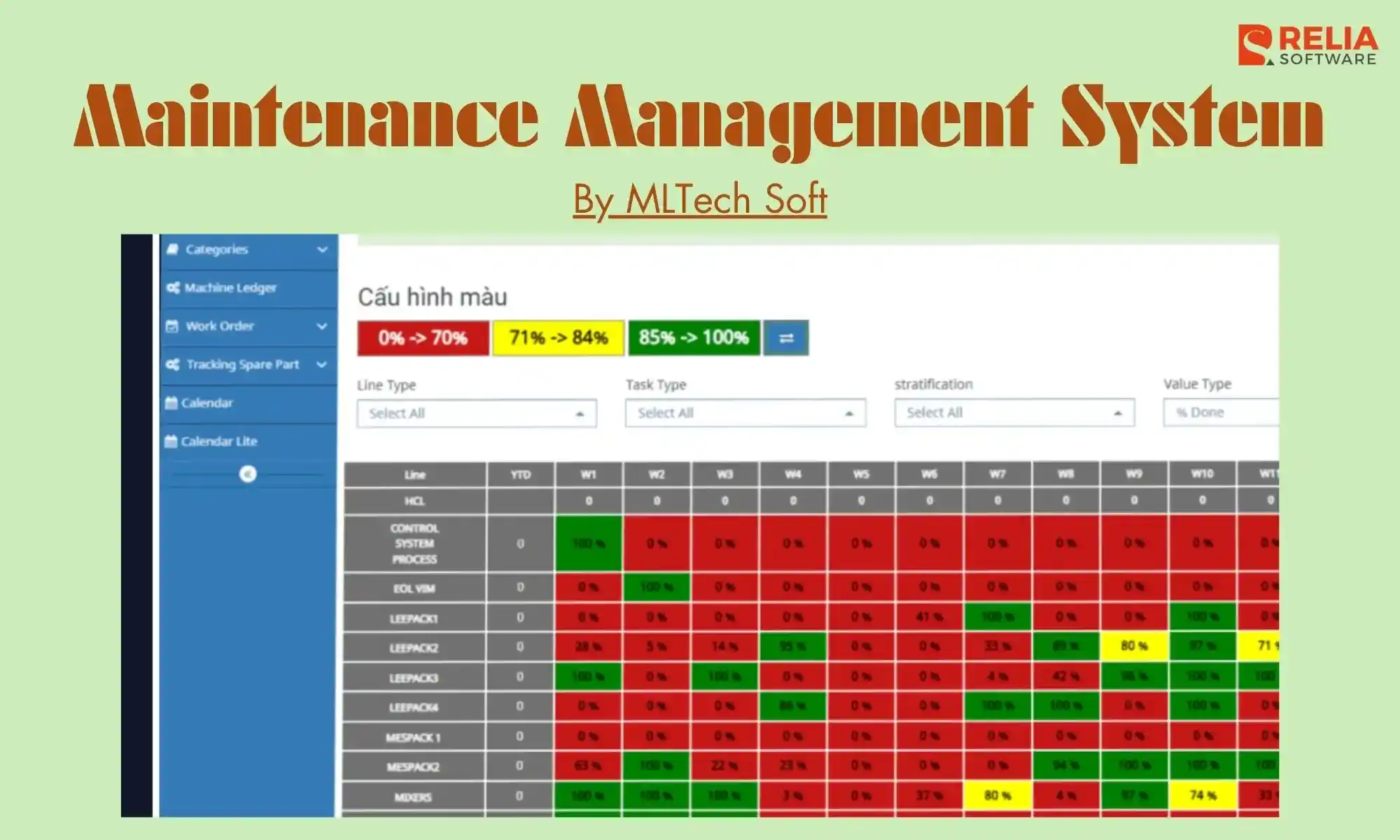Select the LEEPACK4 row label
Image resolution: width=1400 pixels, height=840 pixels.
[x=414, y=708]
